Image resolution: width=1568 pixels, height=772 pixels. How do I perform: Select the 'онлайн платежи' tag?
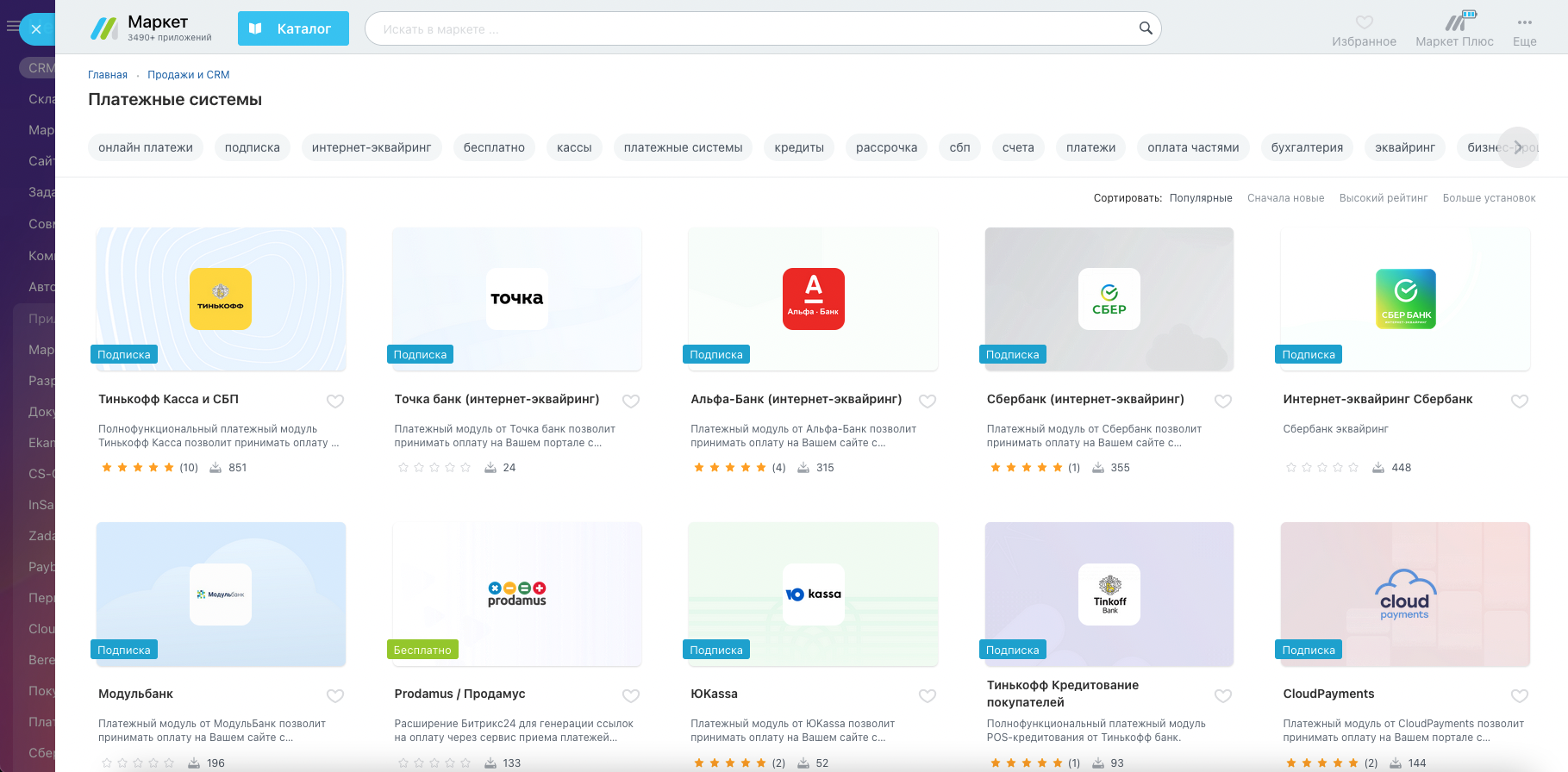click(146, 147)
